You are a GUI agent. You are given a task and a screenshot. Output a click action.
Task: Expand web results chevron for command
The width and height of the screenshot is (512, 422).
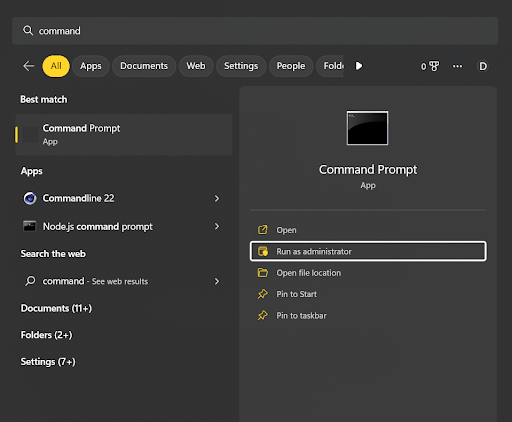click(217, 281)
